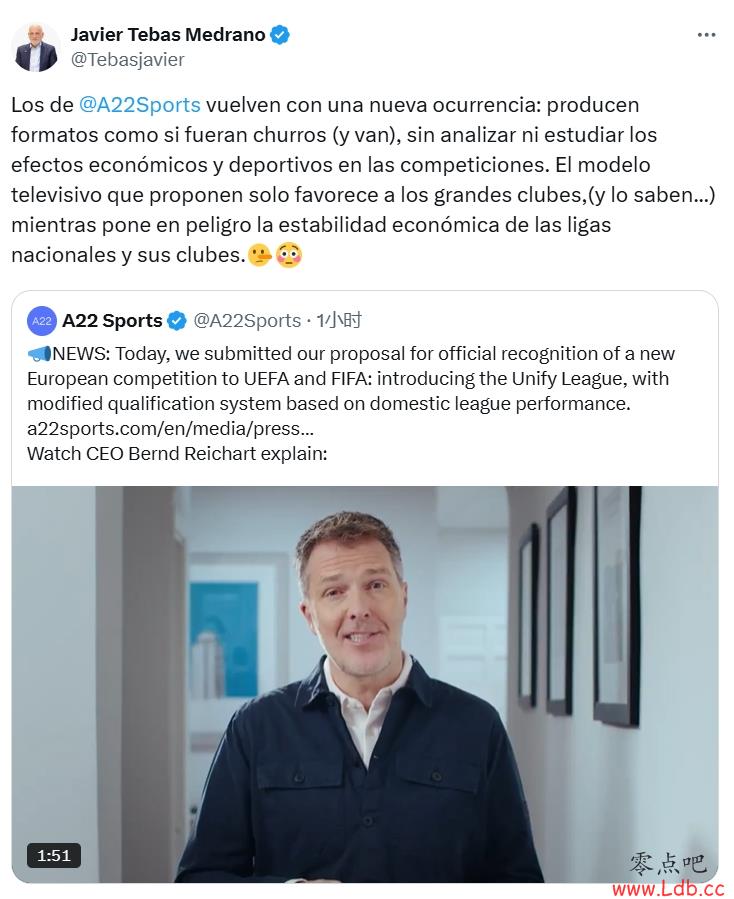Click the flushed-face emoji ending the tweet
The height and width of the screenshot is (899, 734).
pyautogui.click(x=288, y=255)
